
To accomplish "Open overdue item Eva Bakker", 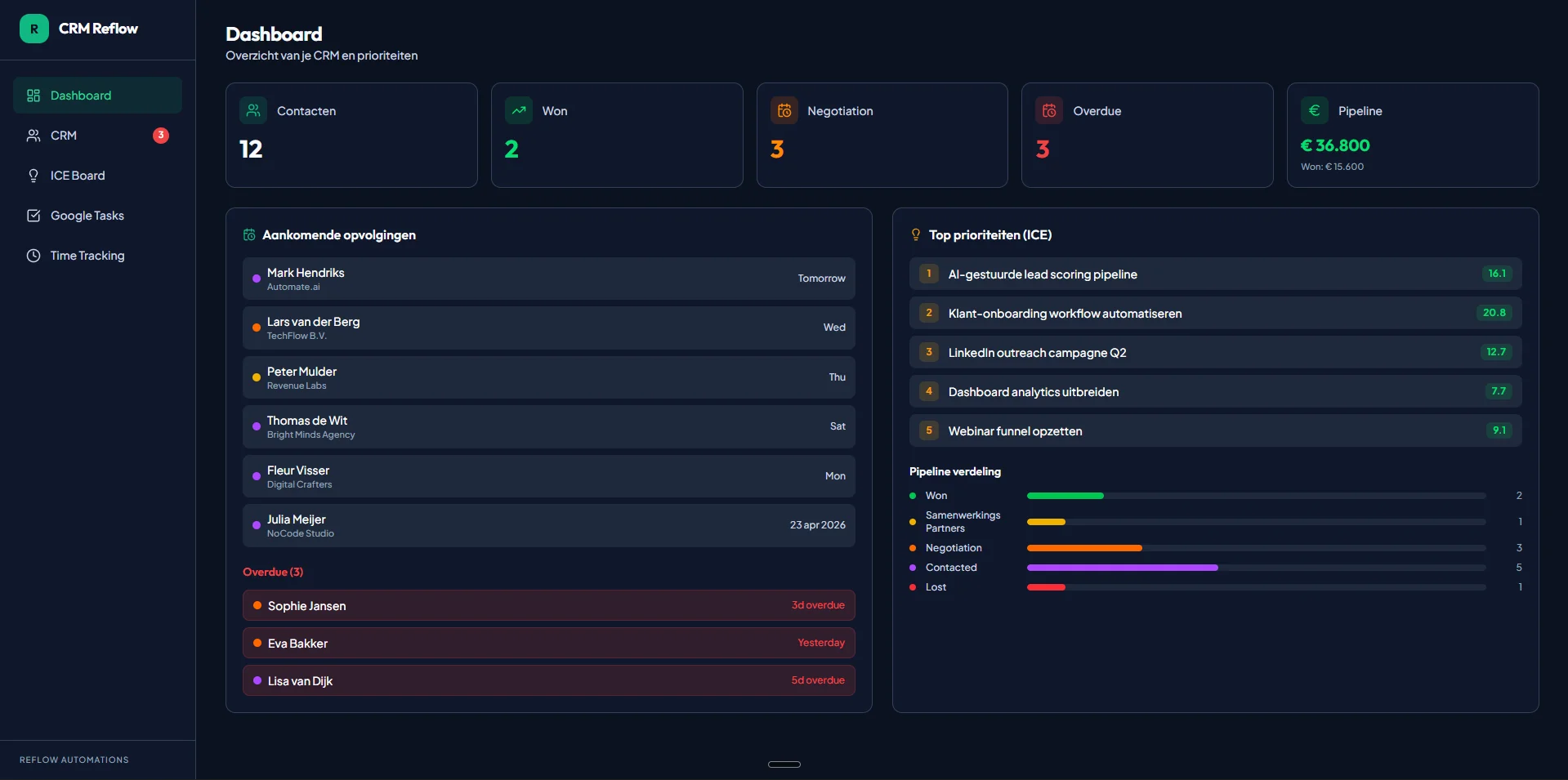I will point(549,643).
